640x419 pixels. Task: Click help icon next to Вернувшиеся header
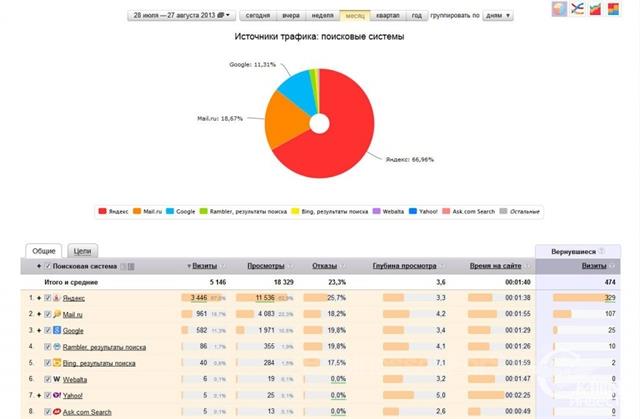pyautogui.click(x=602, y=251)
